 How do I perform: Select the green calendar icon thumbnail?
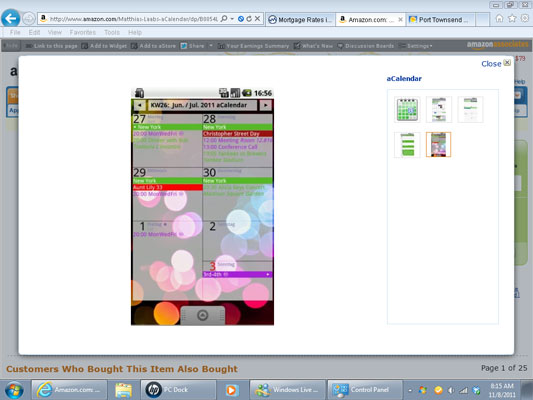click(407, 109)
